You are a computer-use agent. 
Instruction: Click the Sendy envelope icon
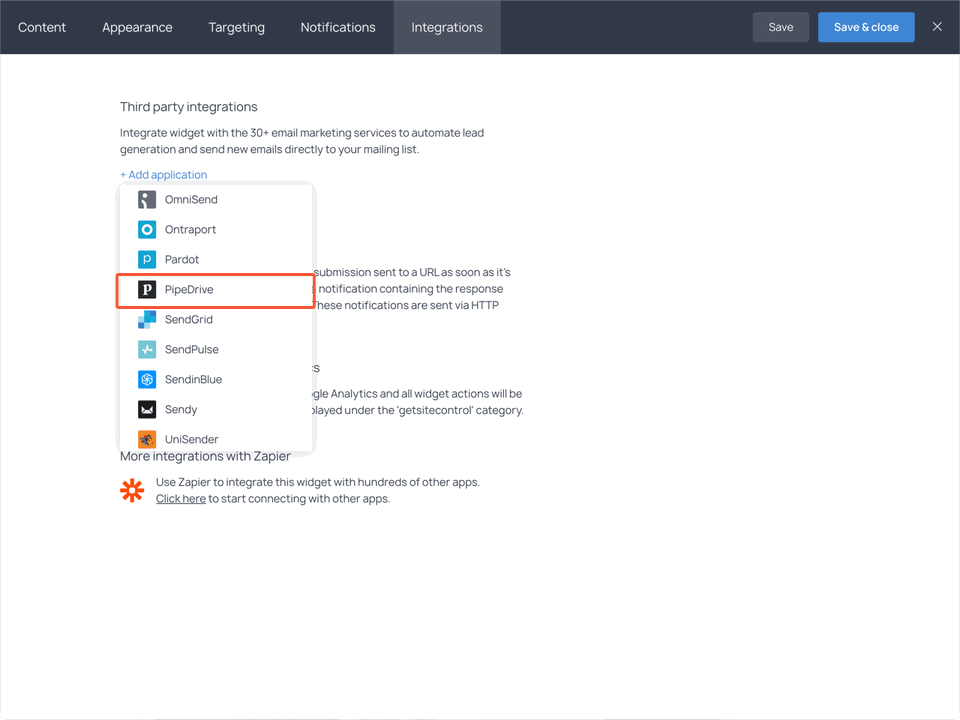[146, 409]
